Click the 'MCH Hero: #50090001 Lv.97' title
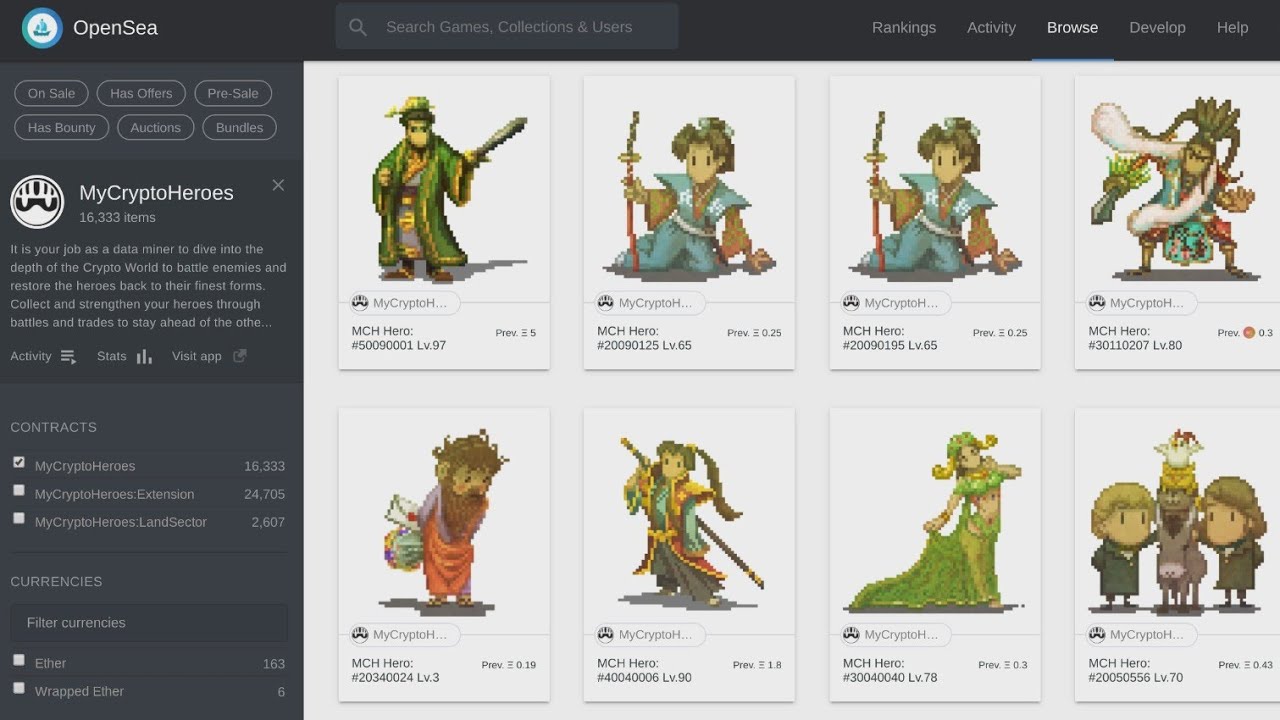Screen dimensions: 1280x720 coord(398,338)
